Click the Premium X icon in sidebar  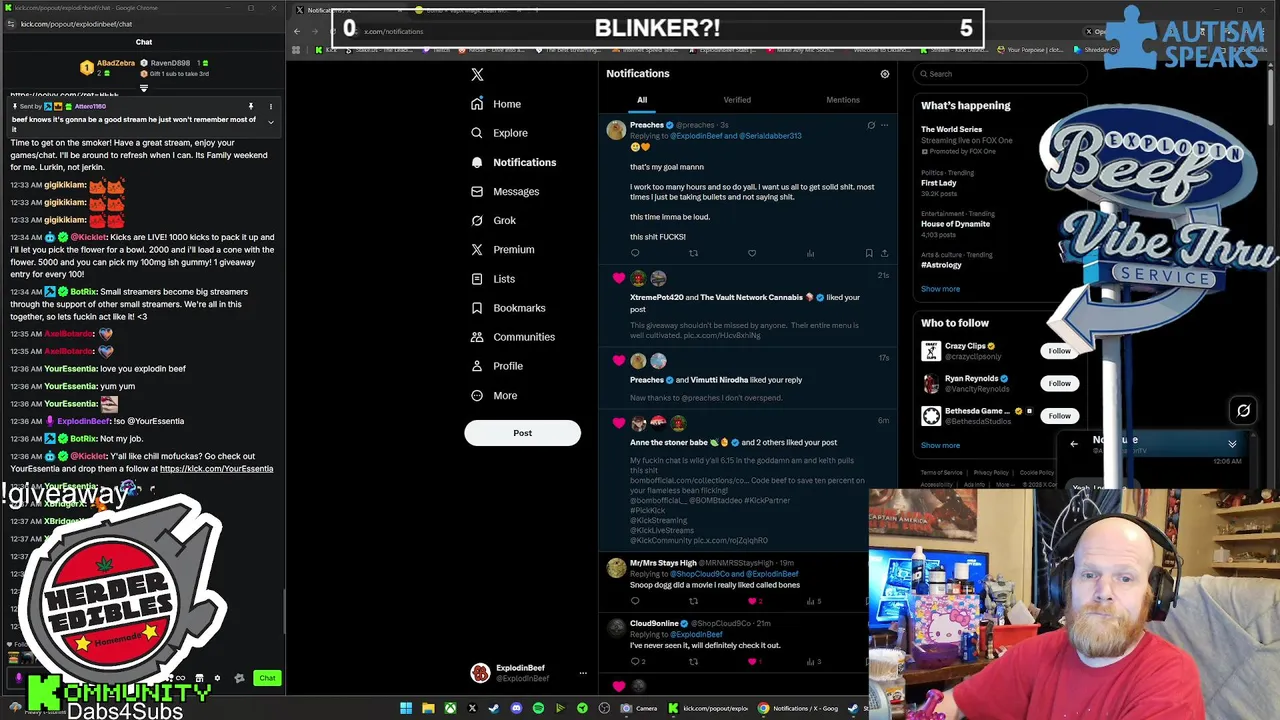pos(477,249)
